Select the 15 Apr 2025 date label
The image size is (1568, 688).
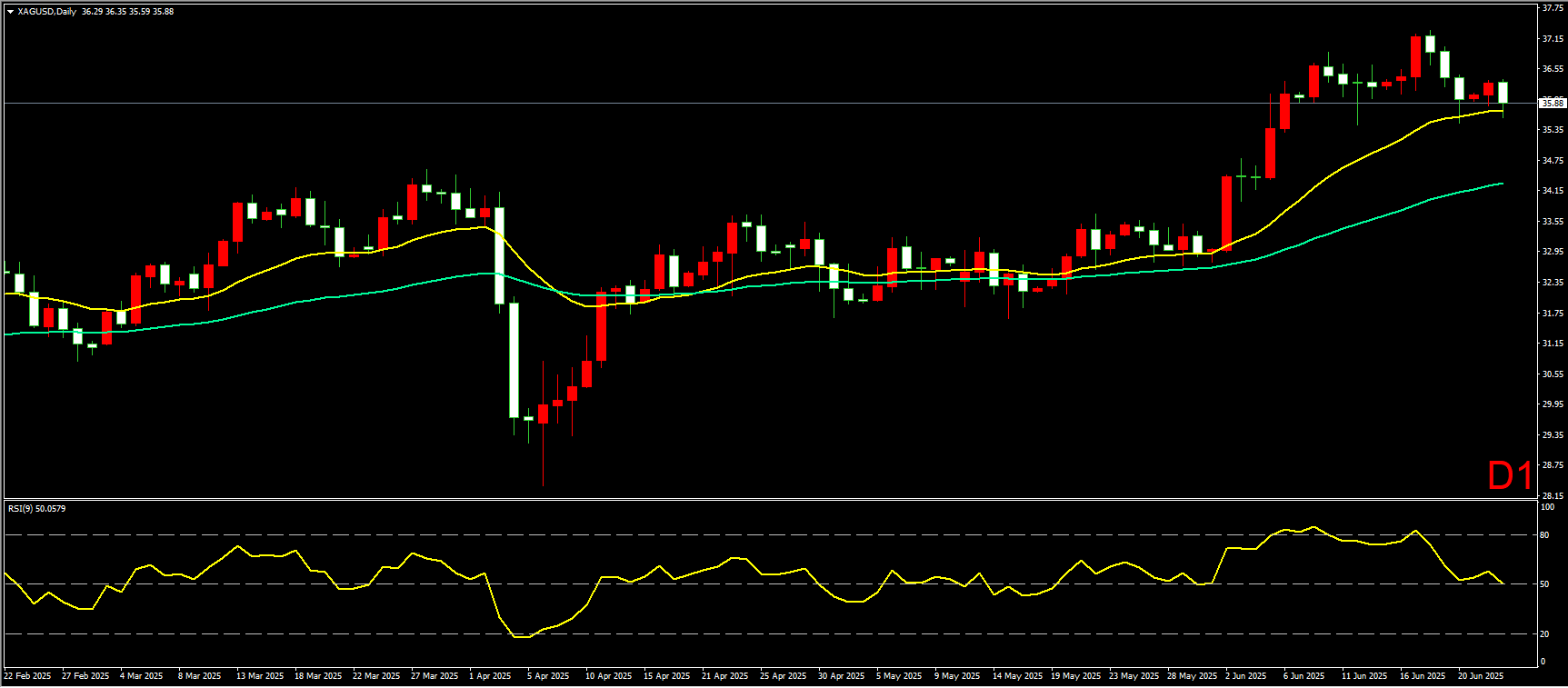click(x=666, y=676)
